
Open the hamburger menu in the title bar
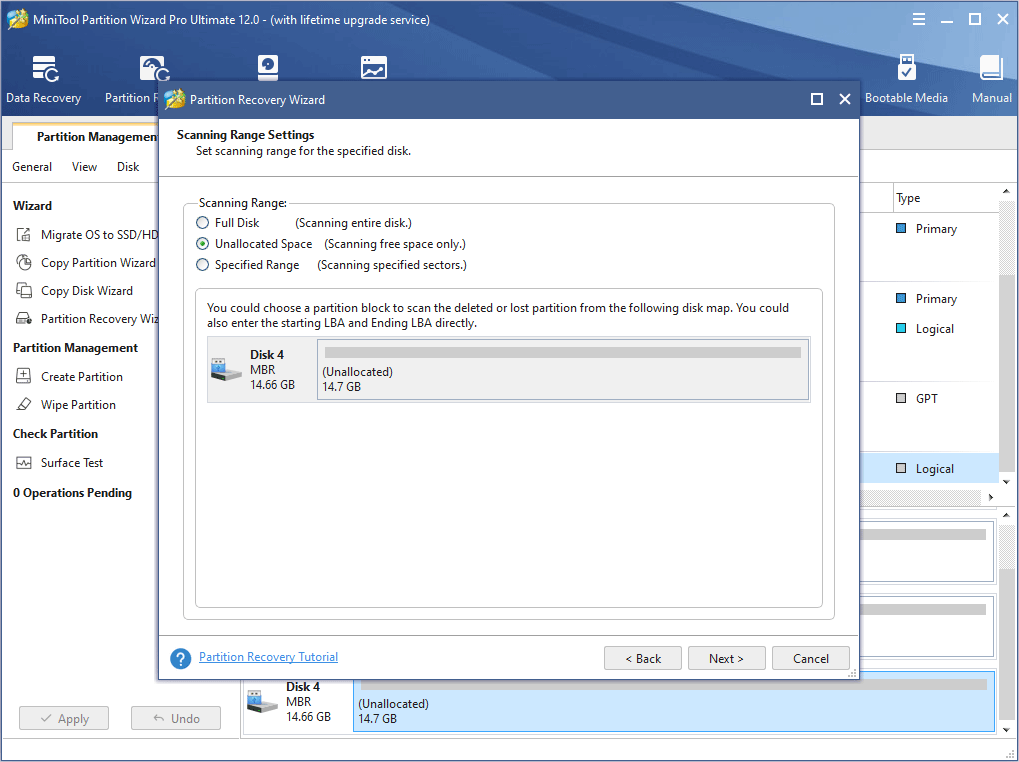coord(919,19)
